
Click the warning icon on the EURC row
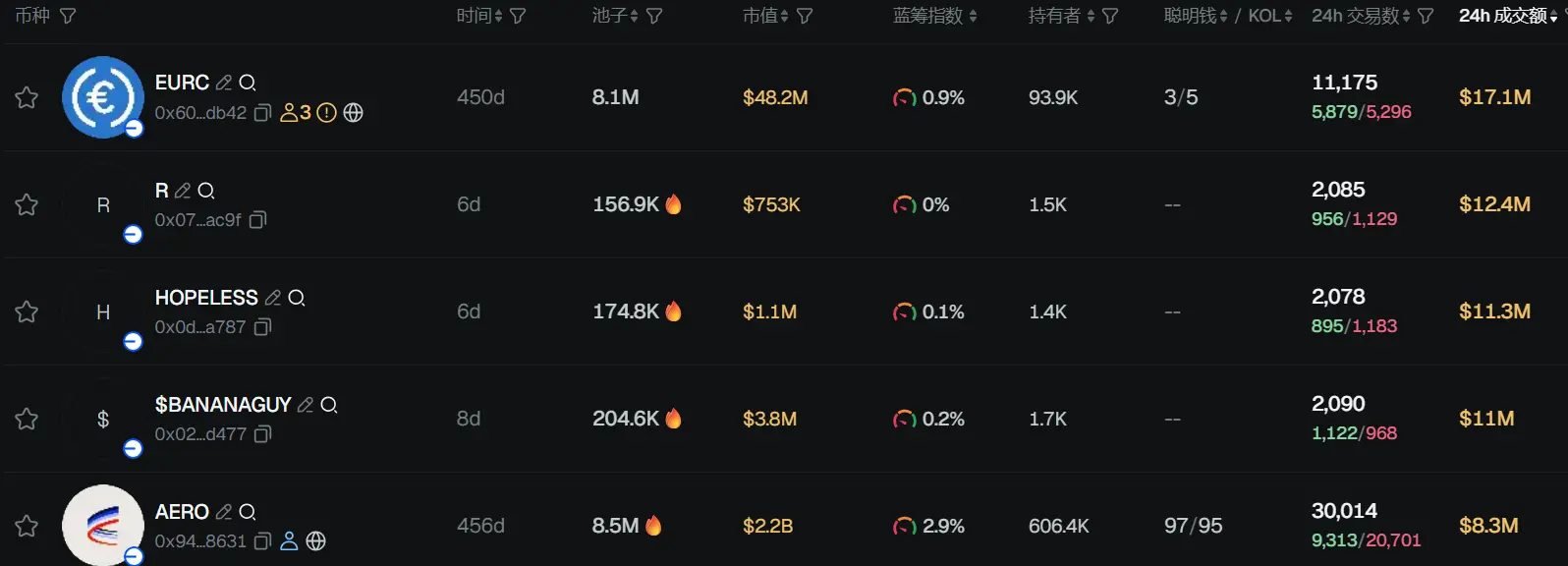coord(327,113)
